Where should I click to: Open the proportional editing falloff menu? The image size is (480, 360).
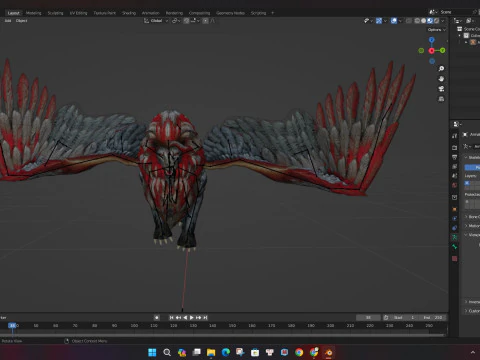coord(213,21)
